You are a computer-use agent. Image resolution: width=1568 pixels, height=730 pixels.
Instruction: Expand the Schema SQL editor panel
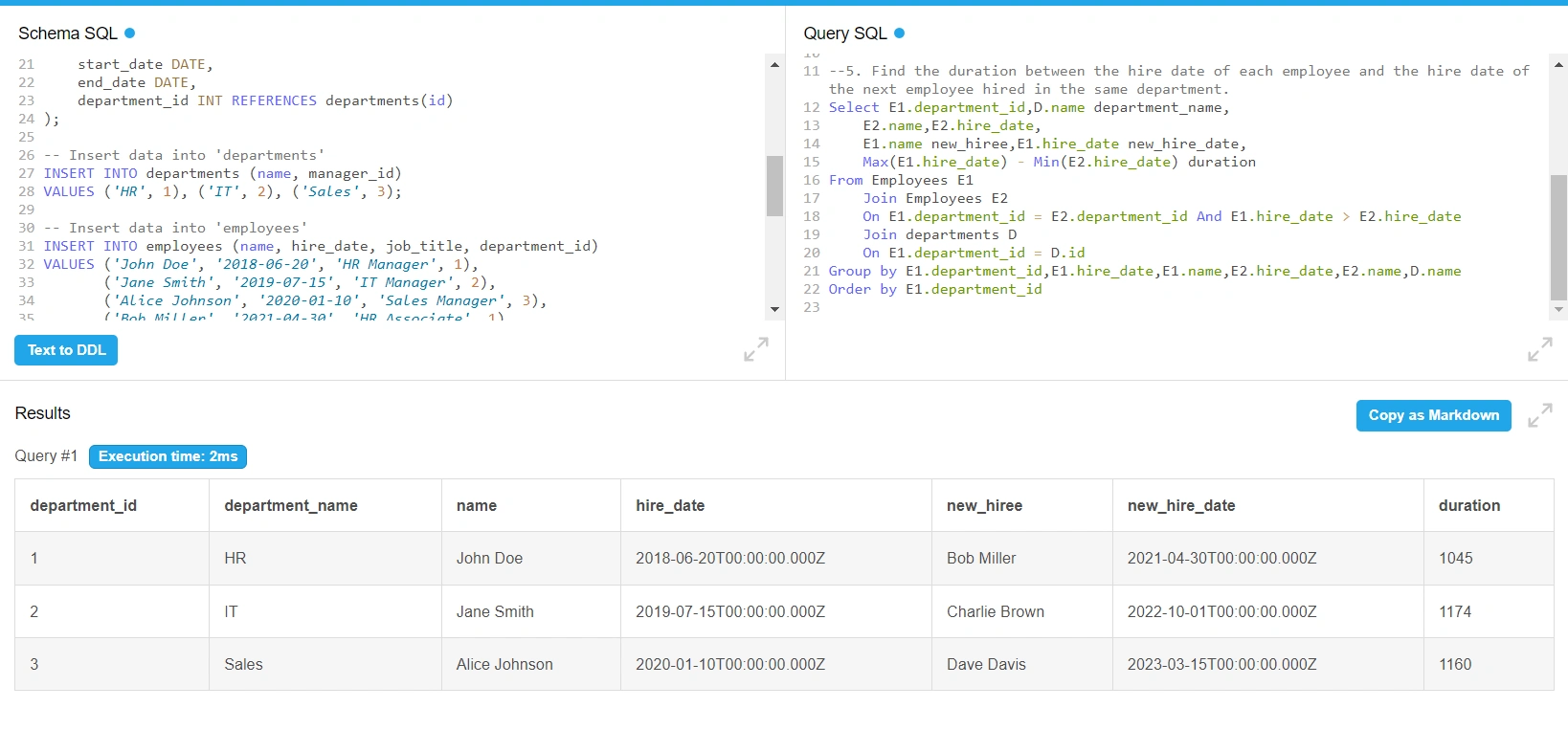[x=755, y=350]
